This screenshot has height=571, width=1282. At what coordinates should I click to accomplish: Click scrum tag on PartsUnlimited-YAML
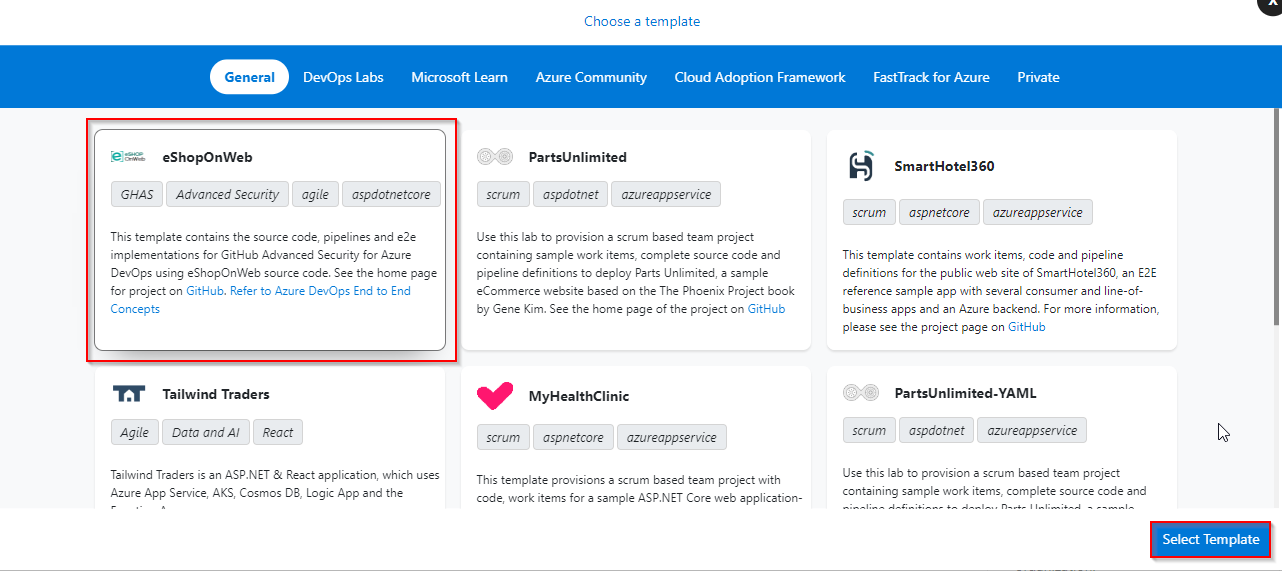(869, 430)
